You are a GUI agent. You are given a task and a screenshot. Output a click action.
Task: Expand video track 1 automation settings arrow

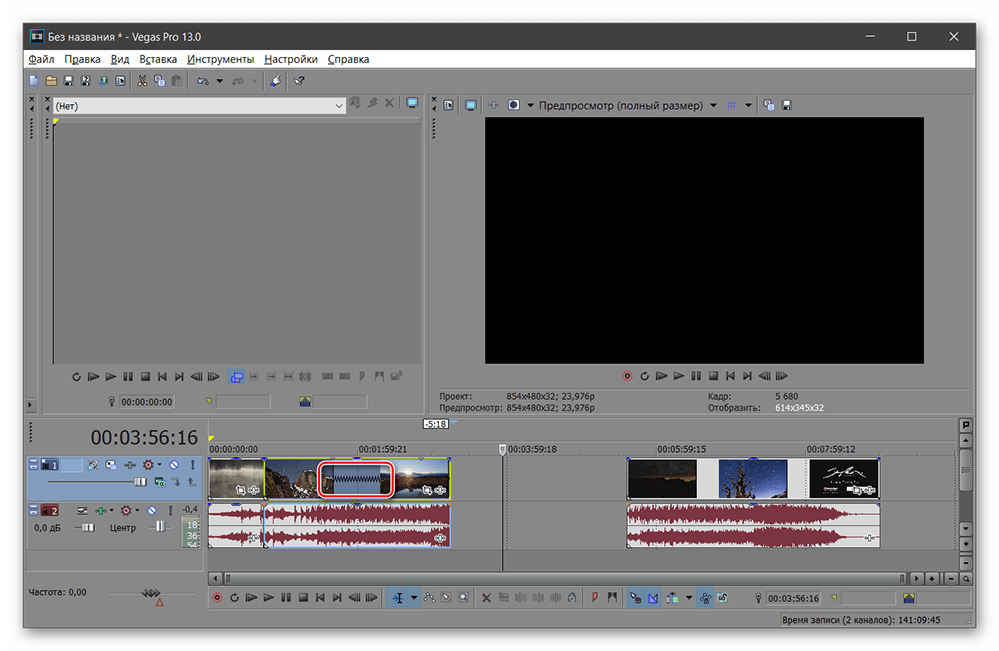point(160,465)
